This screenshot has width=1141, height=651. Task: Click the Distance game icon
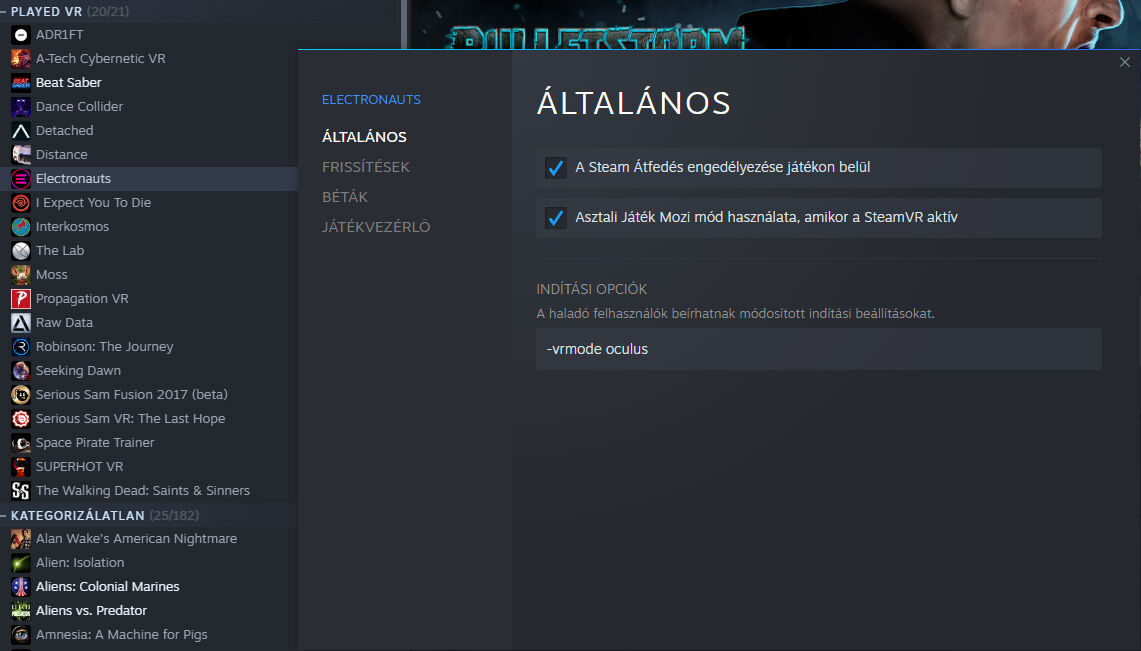click(x=20, y=155)
